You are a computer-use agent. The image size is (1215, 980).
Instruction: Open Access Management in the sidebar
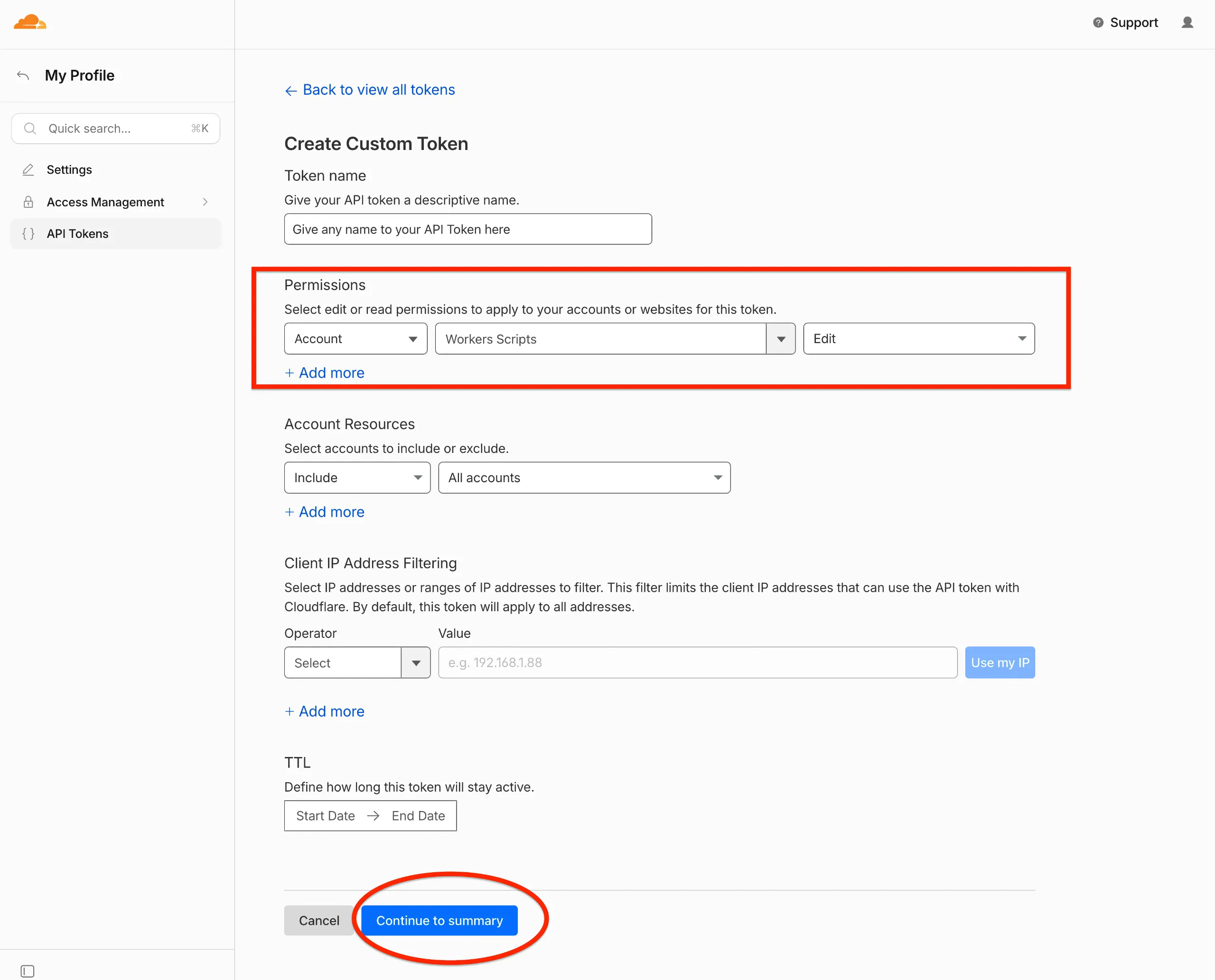point(116,202)
